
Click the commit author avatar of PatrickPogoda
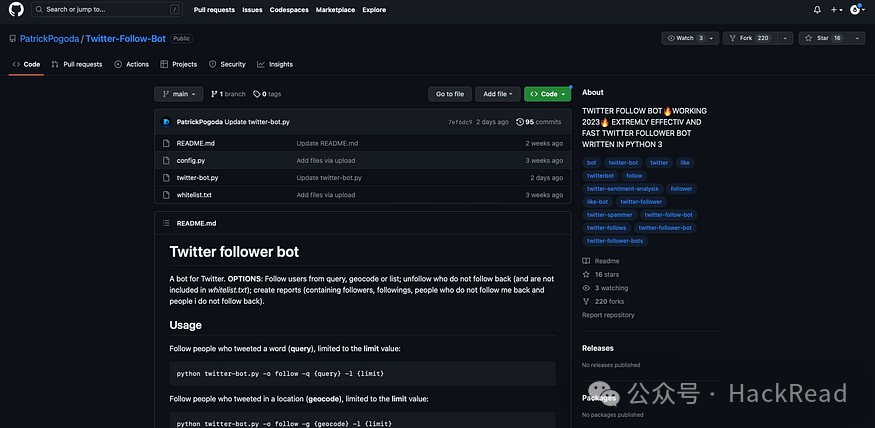[x=166, y=122]
